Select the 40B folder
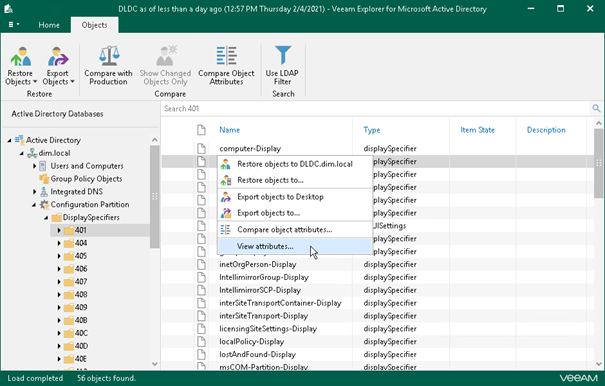The width and height of the screenshot is (605, 386). 81,320
